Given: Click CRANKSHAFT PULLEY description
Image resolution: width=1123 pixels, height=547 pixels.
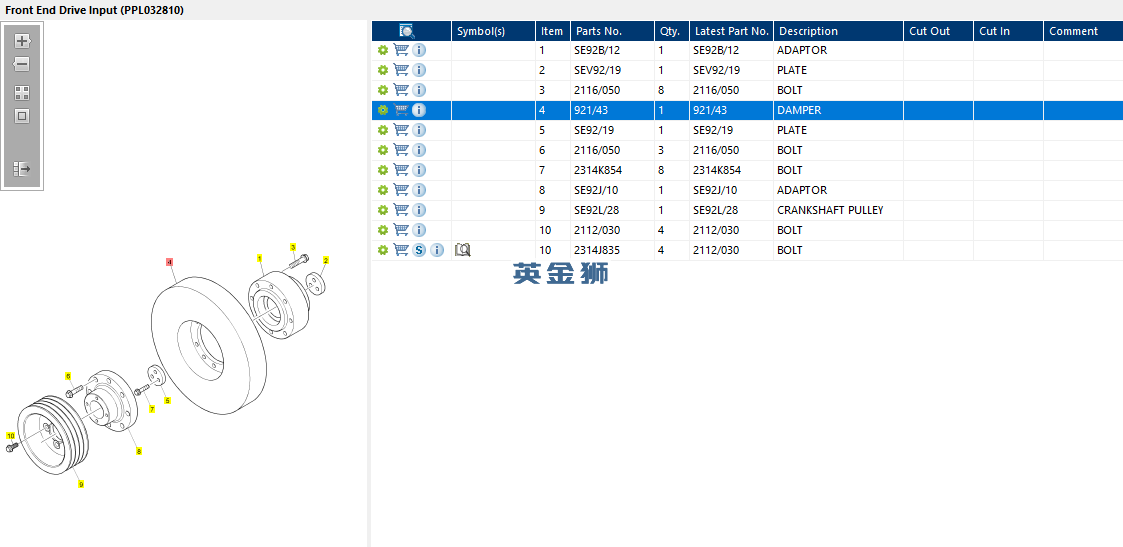Looking at the screenshot, I should pos(830,210).
